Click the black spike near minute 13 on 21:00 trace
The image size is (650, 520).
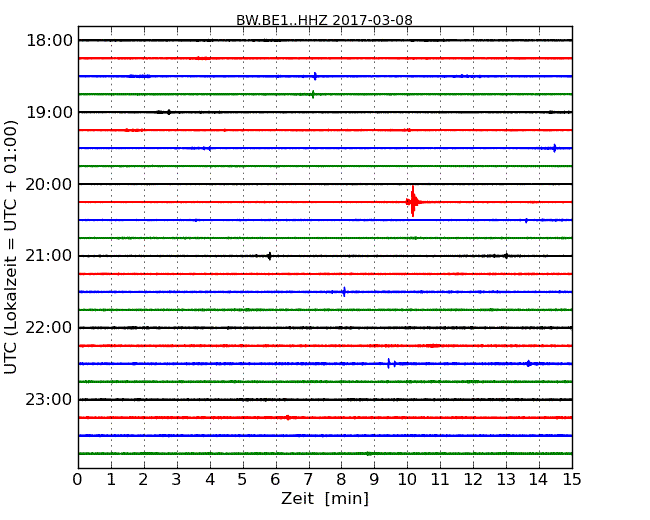tap(506, 256)
